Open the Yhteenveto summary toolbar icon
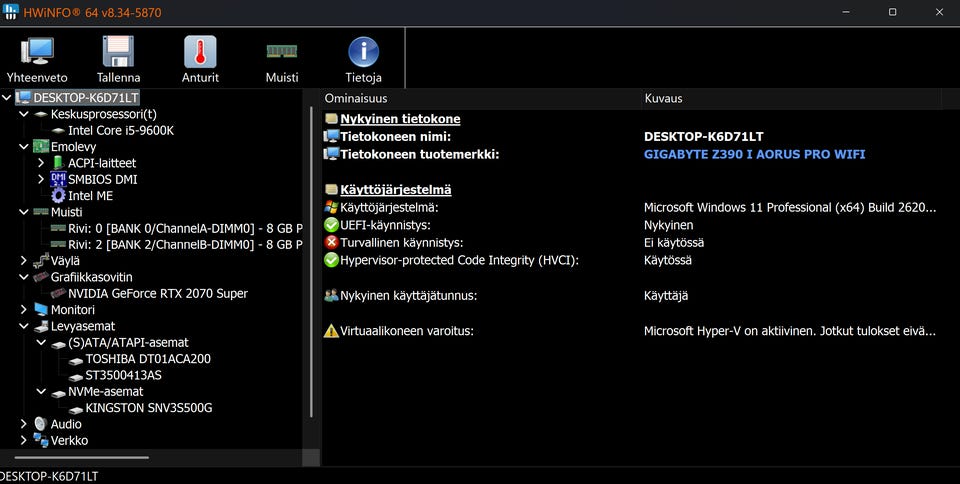 pos(37,52)
